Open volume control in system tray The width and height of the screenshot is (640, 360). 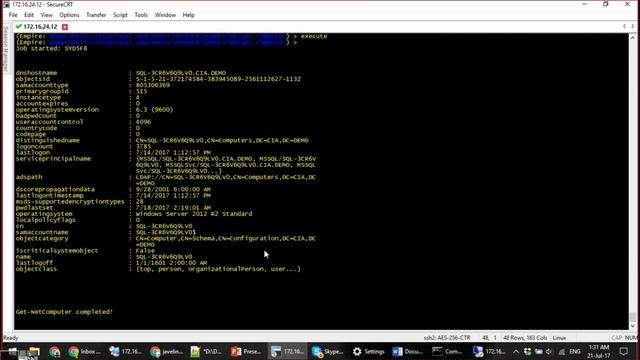click(x=549, y=351)
